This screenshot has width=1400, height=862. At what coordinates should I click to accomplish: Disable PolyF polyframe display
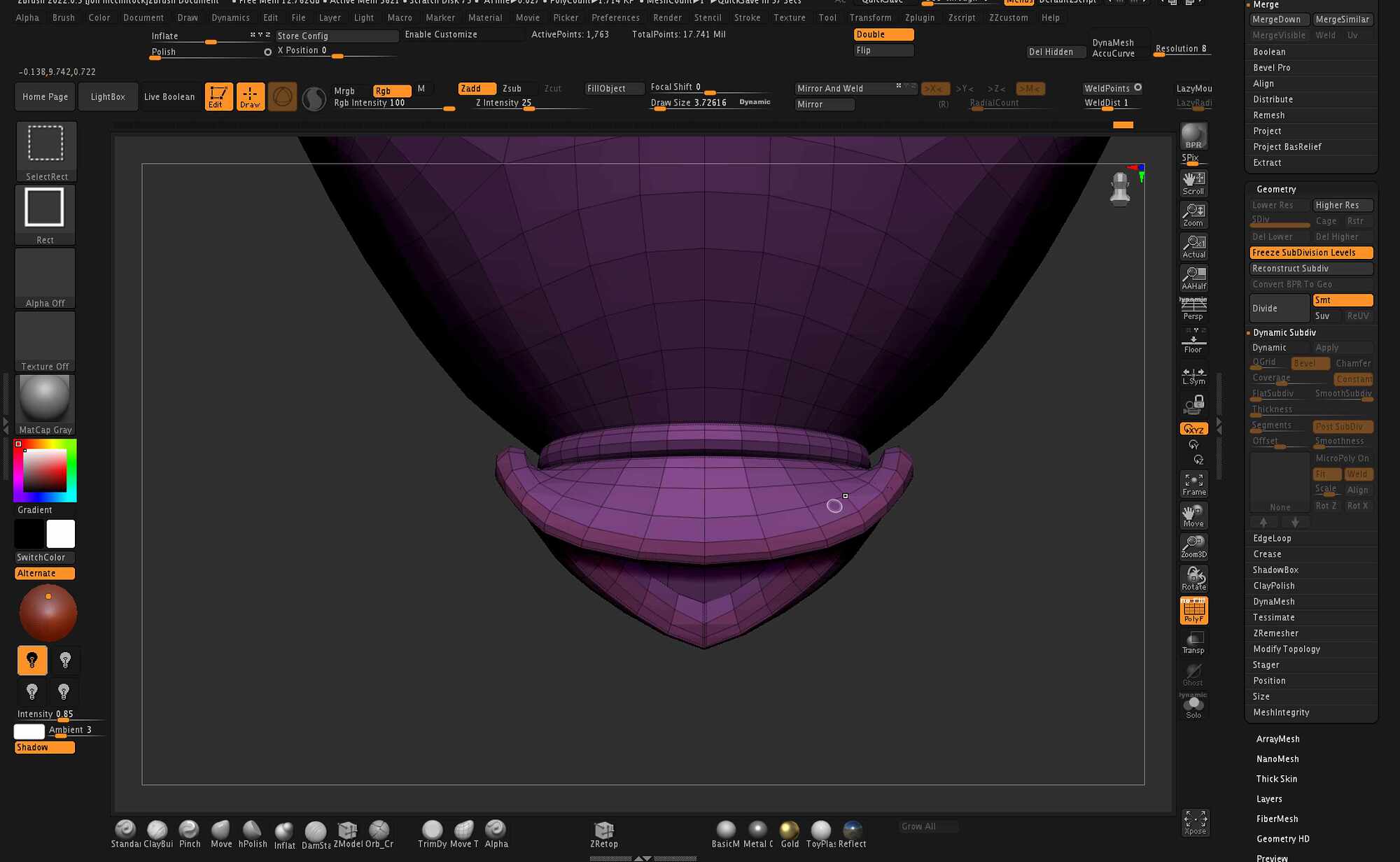click(x=1193, y=609)
